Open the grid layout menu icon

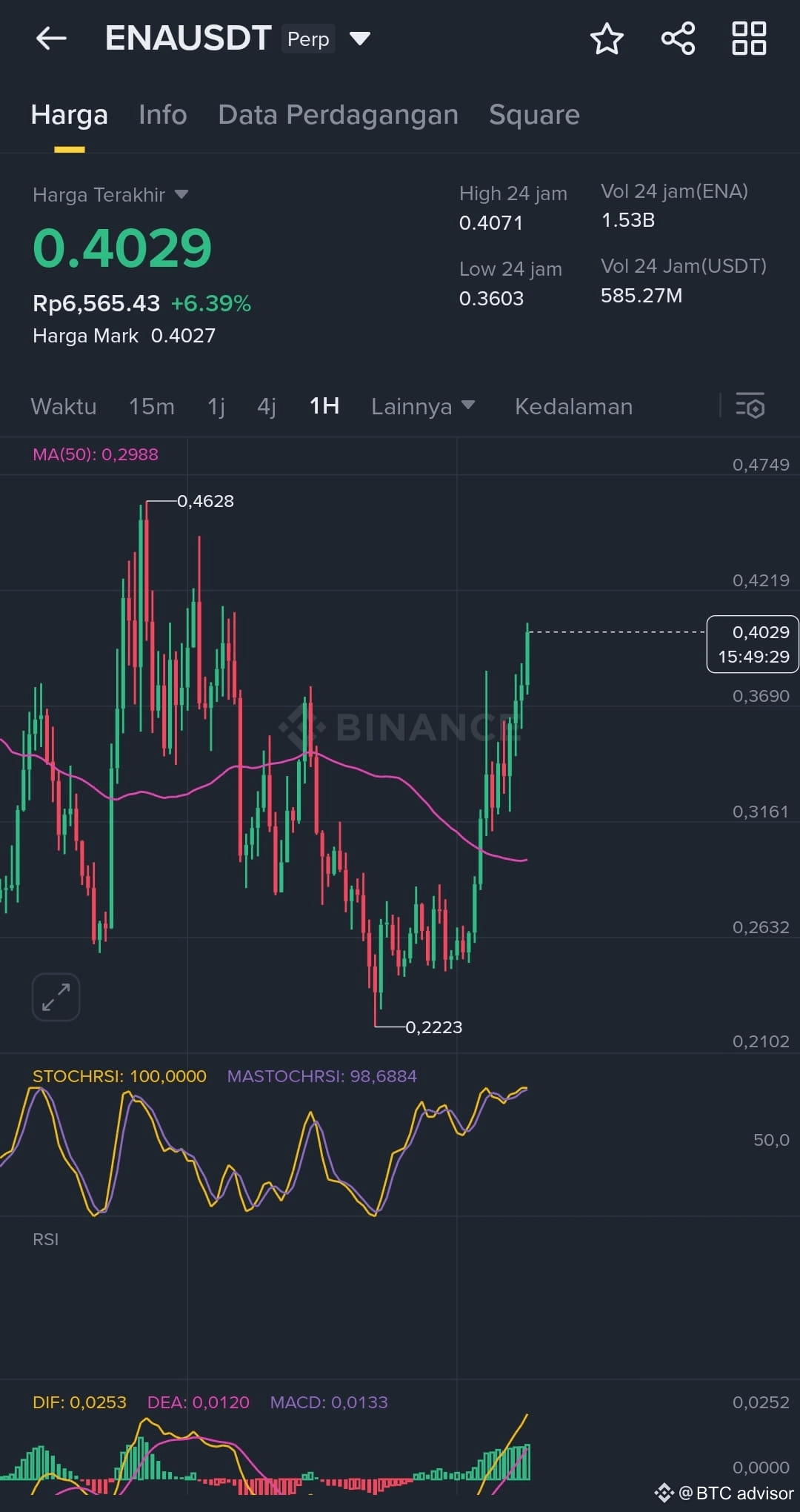click(x=749, y=39)
